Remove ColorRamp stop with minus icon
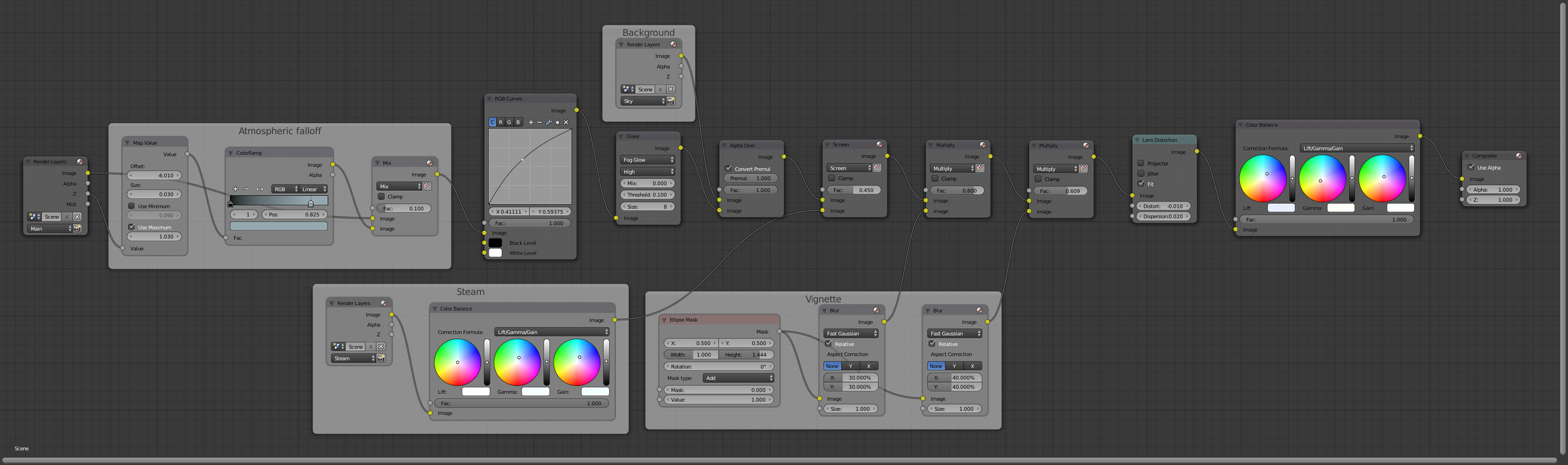This screenshot has height=465, width=1568. [246, 189]
